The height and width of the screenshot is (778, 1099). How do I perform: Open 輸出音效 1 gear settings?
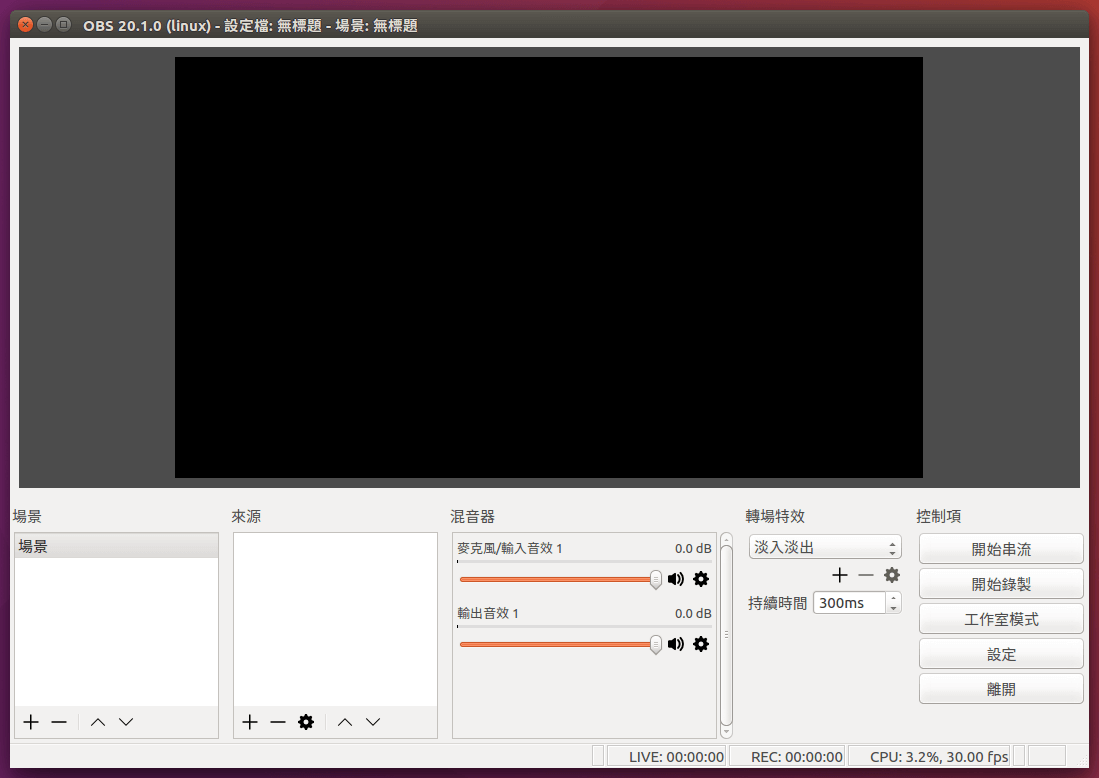pos(701,644)
